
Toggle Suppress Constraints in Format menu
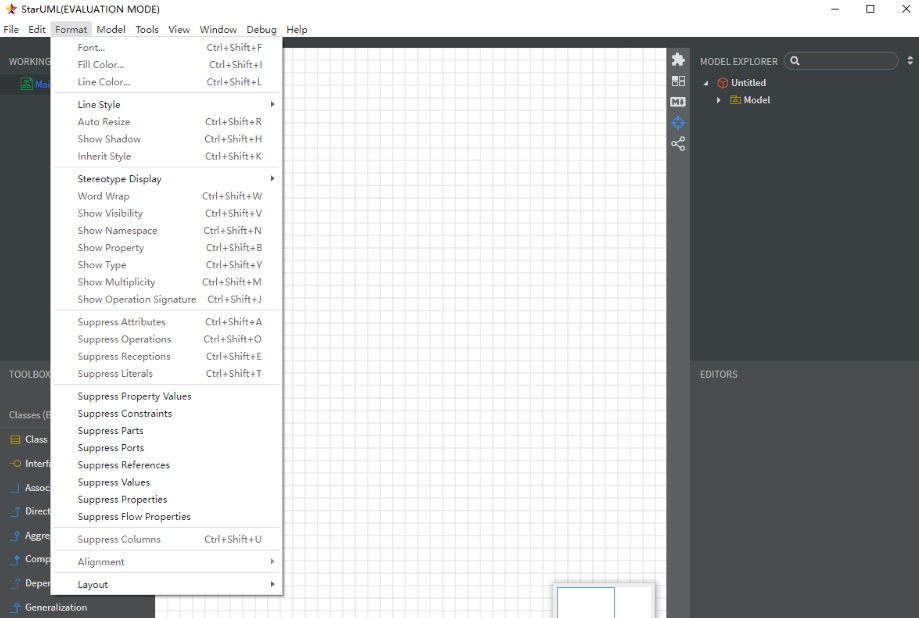point(125,413)
